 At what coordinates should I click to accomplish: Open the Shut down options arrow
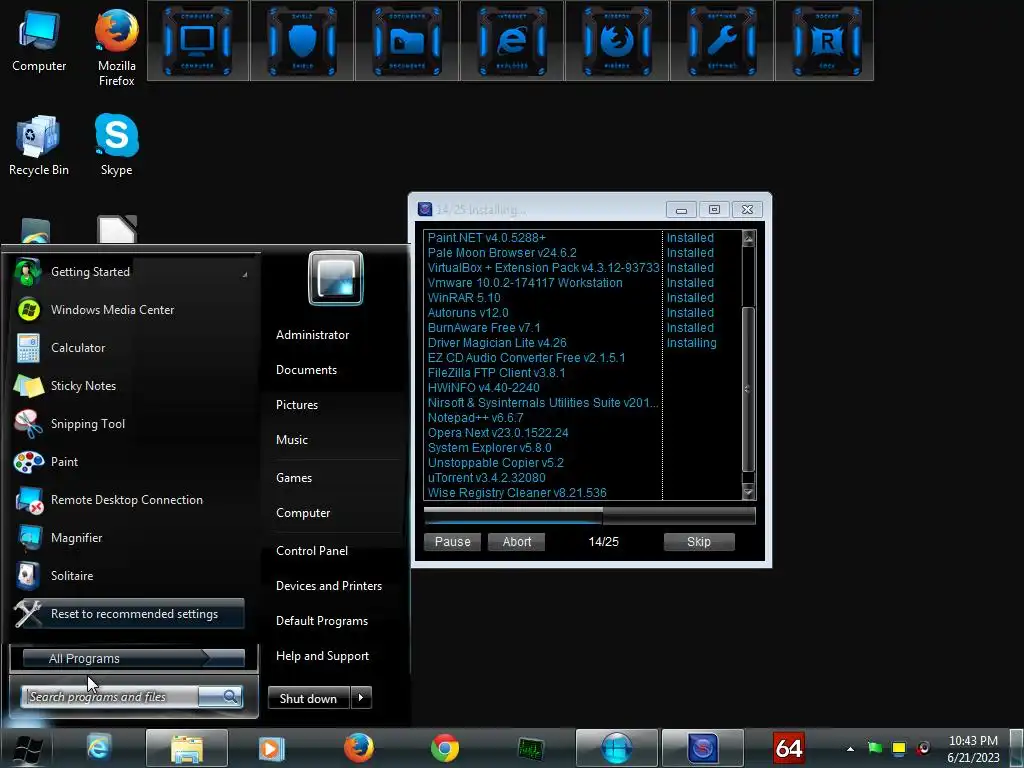(361, 698)
